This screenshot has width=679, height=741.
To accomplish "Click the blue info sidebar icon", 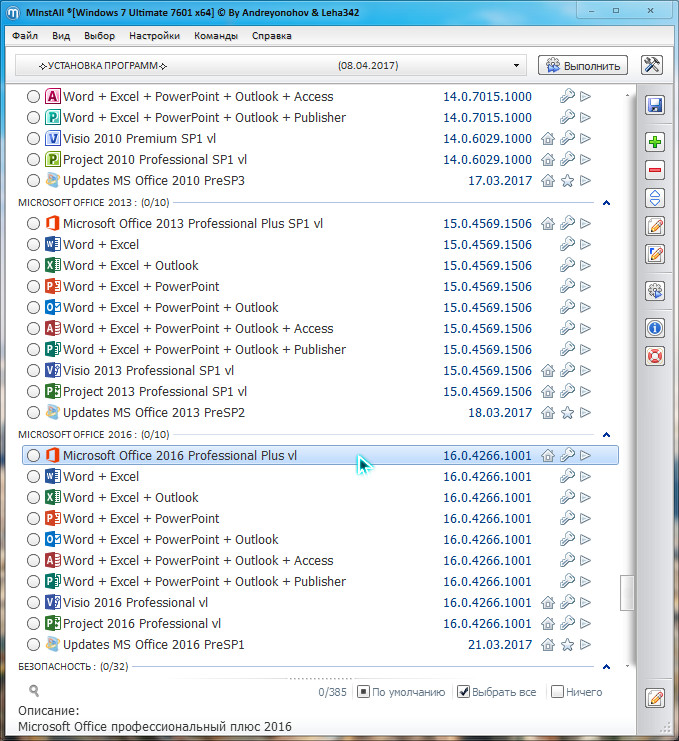I will 655,328.
